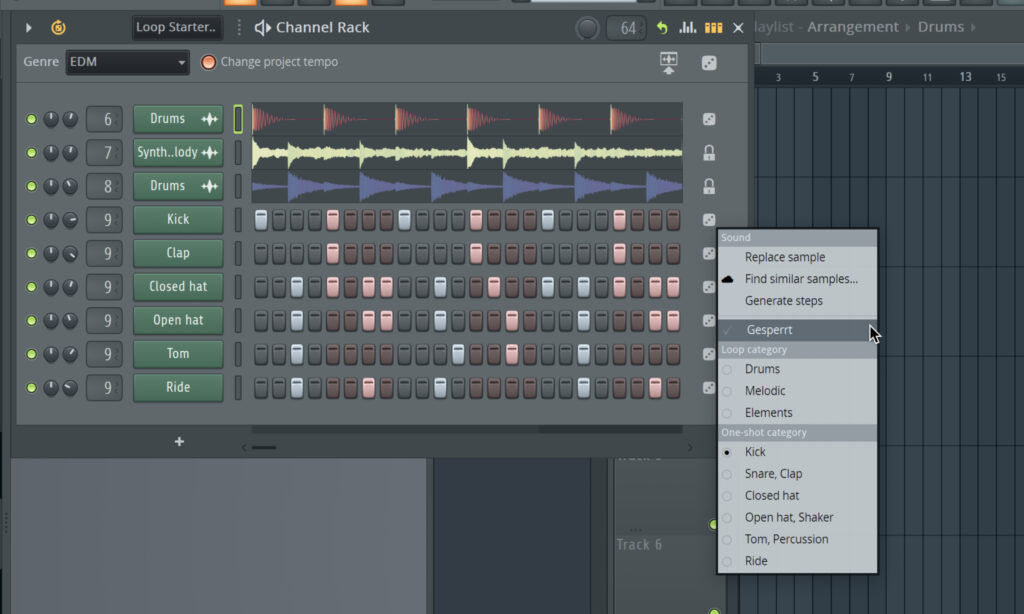Toggle the orange step sequencer view icon
Viewport: 1024px width, 614px height.
tap(713, 27)
